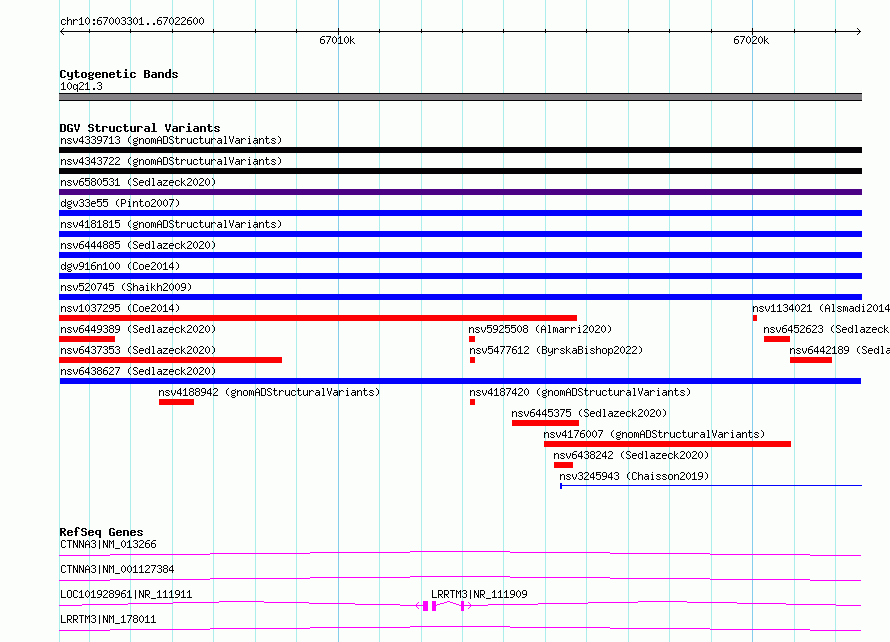
Task: Open variant nsv6438242 (Sedlazeck2020)
Action: tap(631, 455)
